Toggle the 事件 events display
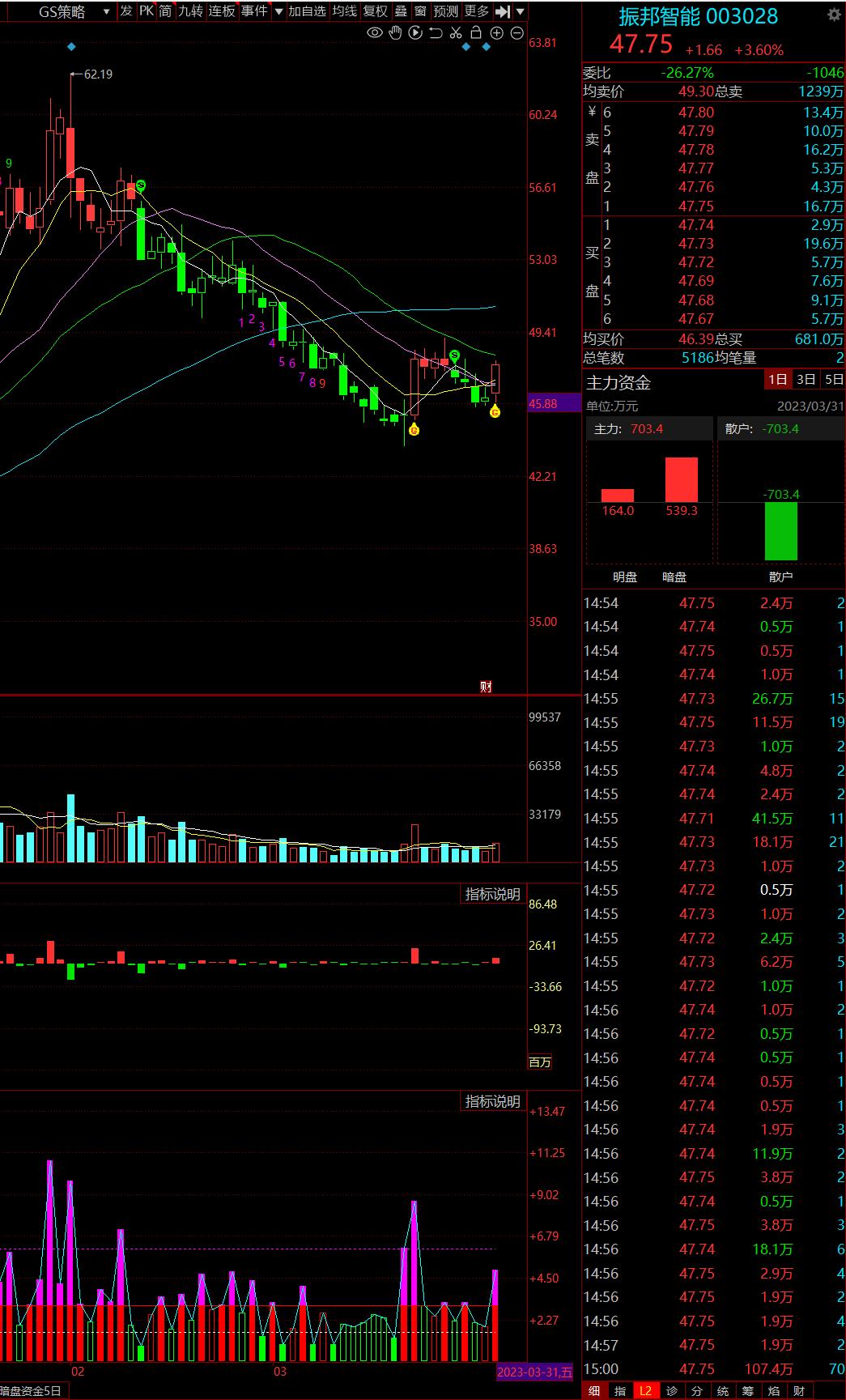The height and width of the screenshot is (1400, 846). click(253, 11)
